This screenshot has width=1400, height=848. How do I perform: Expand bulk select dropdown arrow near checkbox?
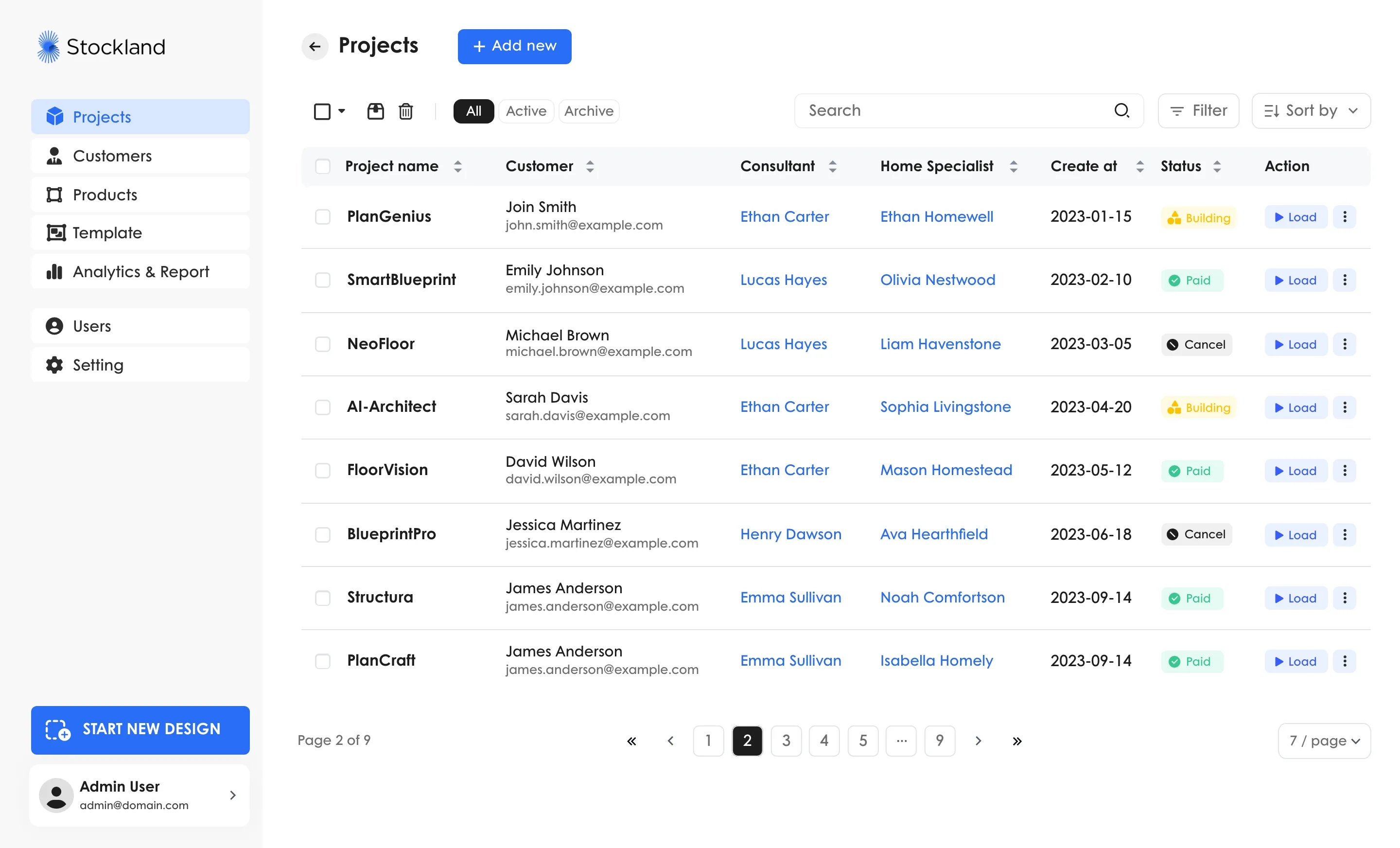click(x=341, y=111)
